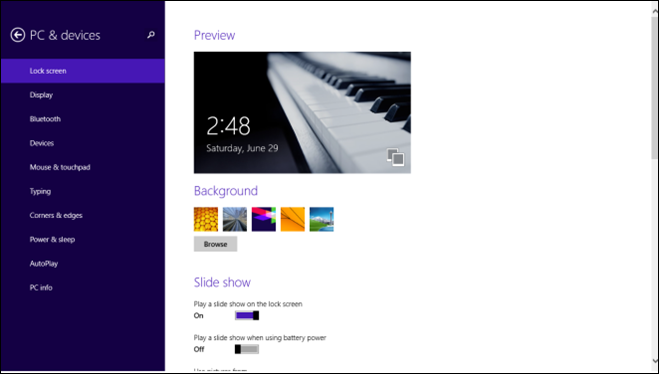Select the Typing category
Viewport: 659px width, 374px height.
pyautogui.click(x=83, y=191)
